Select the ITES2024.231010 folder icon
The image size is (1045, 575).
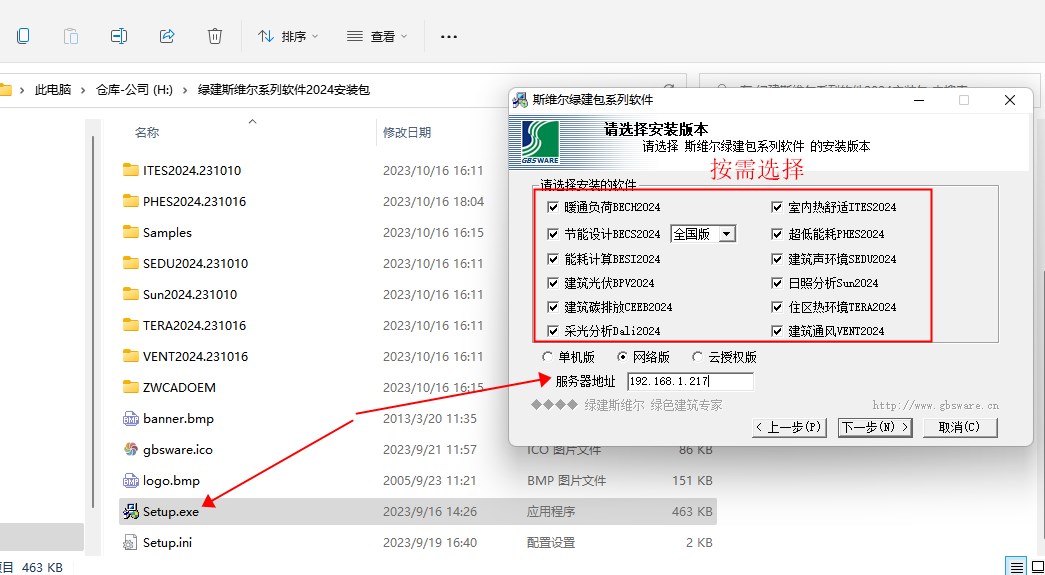pos(131,170)
